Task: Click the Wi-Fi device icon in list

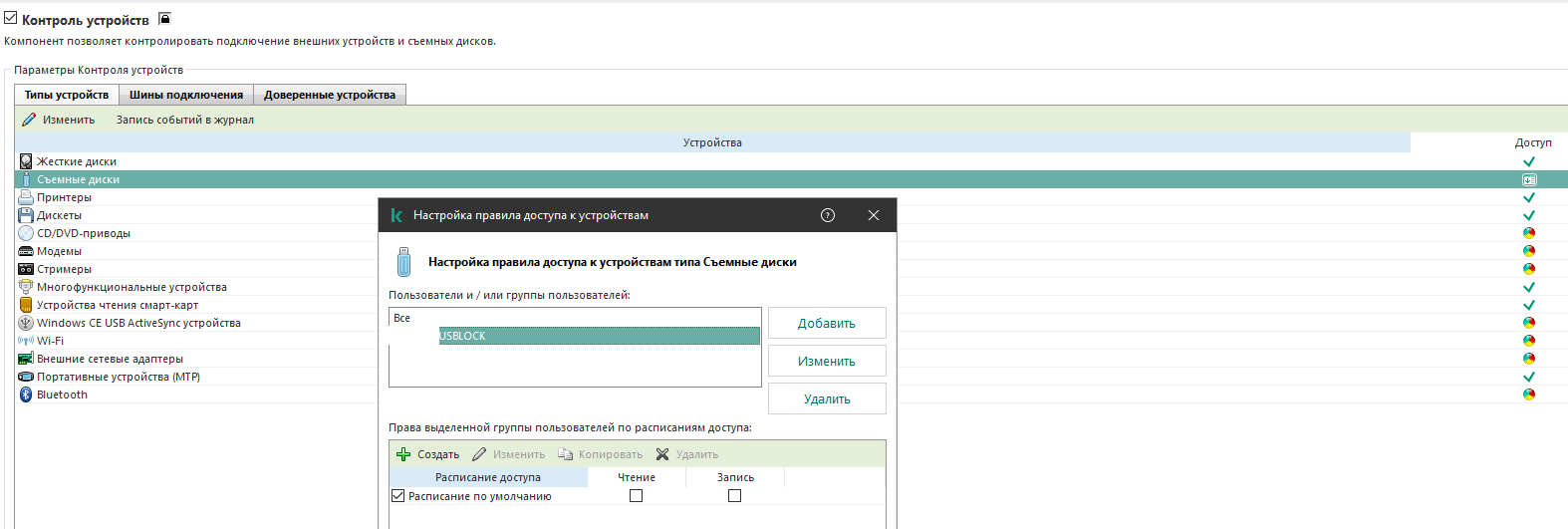Action: click(26, 341)
